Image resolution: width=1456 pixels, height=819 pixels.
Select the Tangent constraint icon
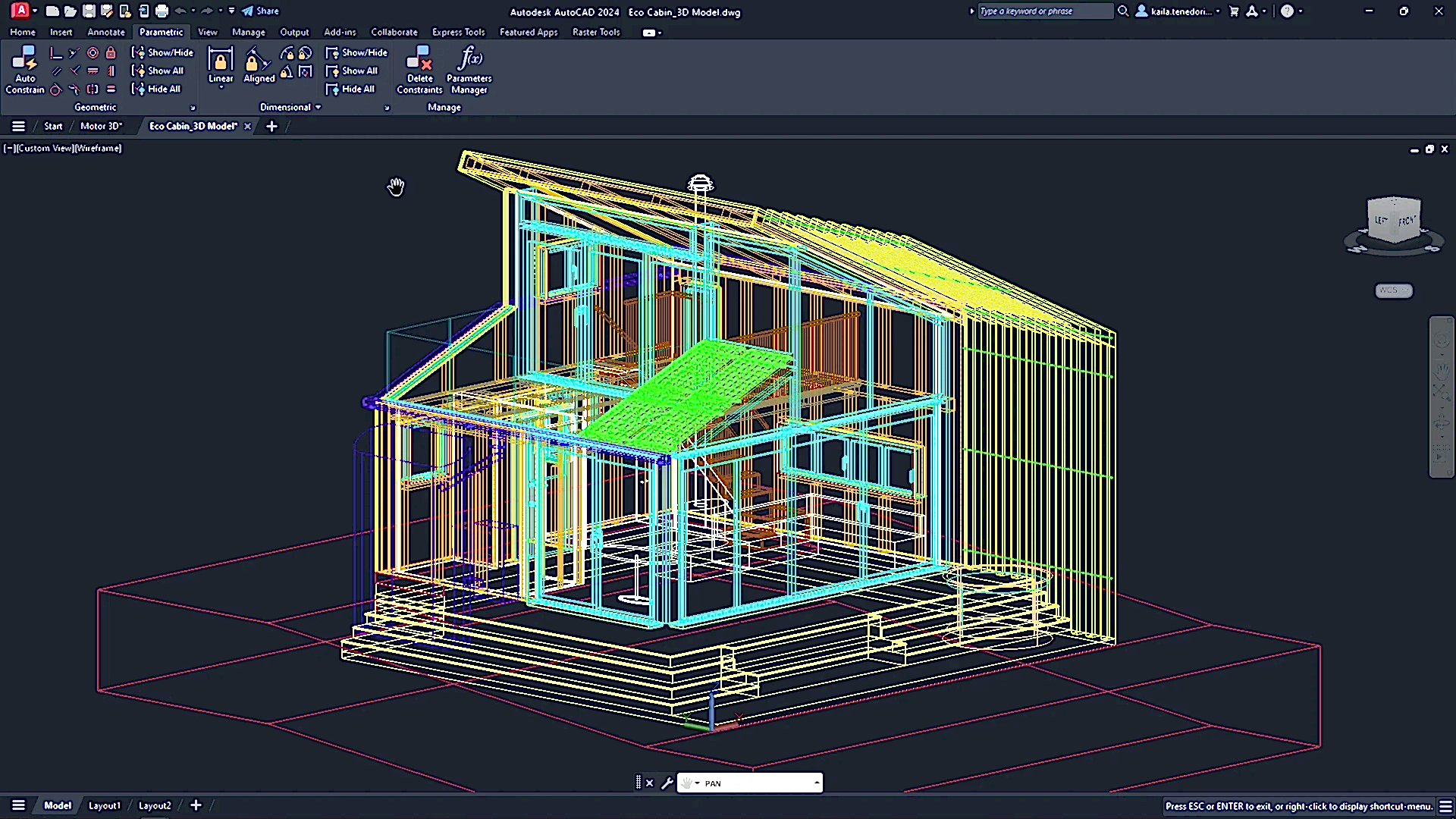[x=55, y=89]
